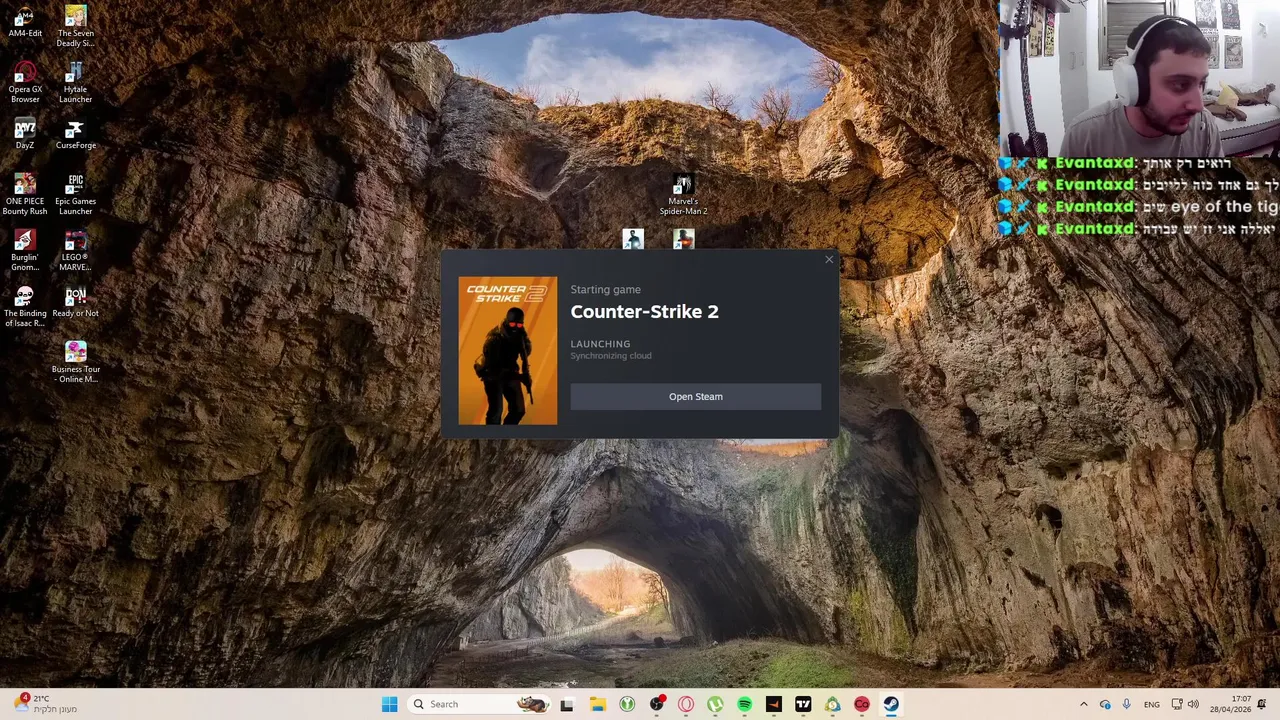Open Opera browser from the taskbar

686,704
